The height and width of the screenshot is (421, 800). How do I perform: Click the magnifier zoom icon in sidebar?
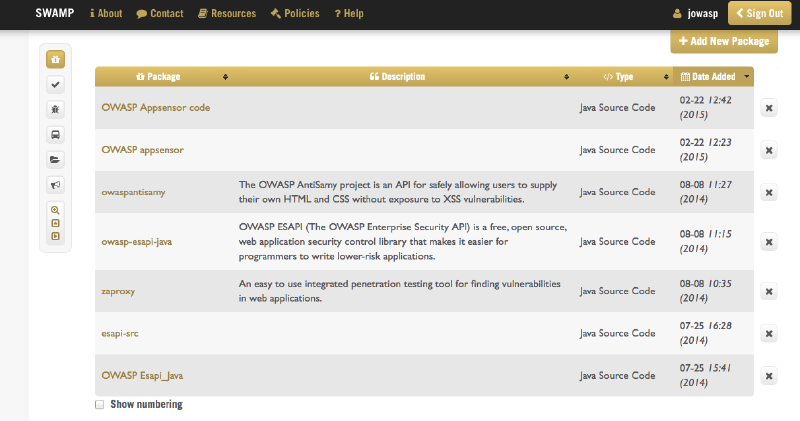click(56, 210)
